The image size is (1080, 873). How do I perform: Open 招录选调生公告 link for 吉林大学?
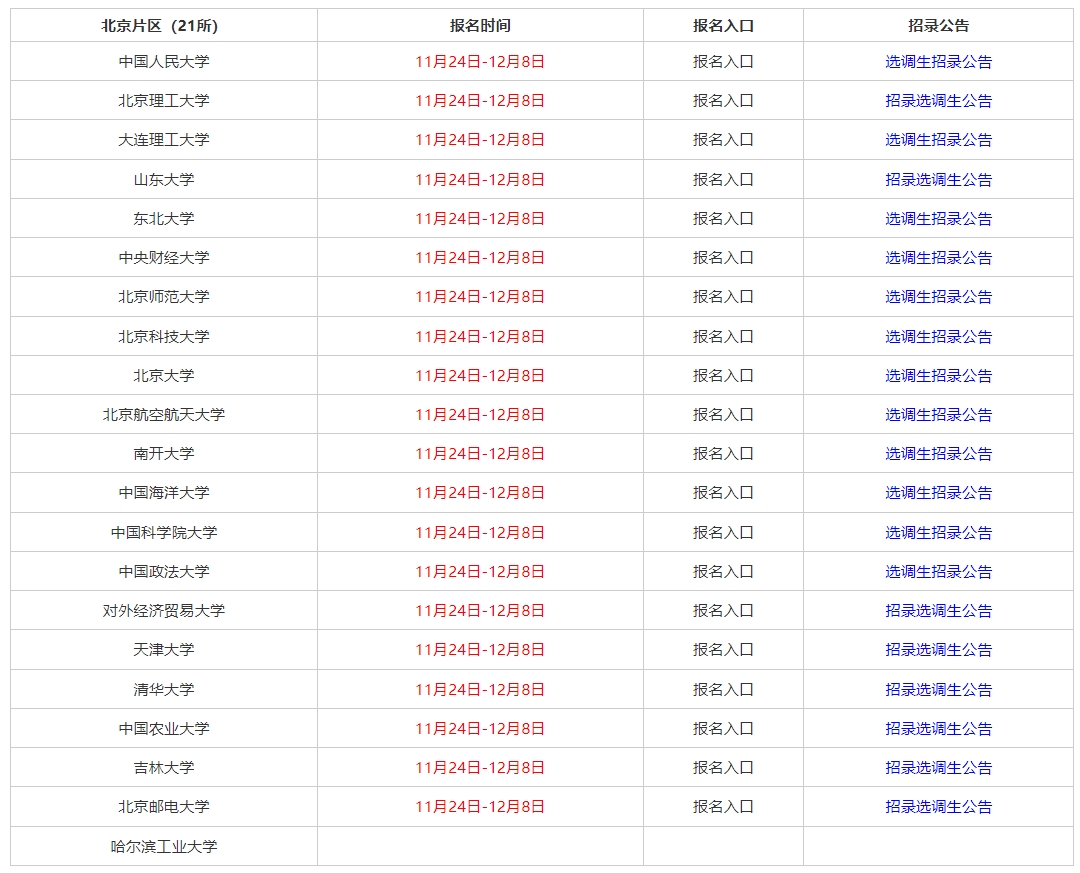[x=938, y=768]
